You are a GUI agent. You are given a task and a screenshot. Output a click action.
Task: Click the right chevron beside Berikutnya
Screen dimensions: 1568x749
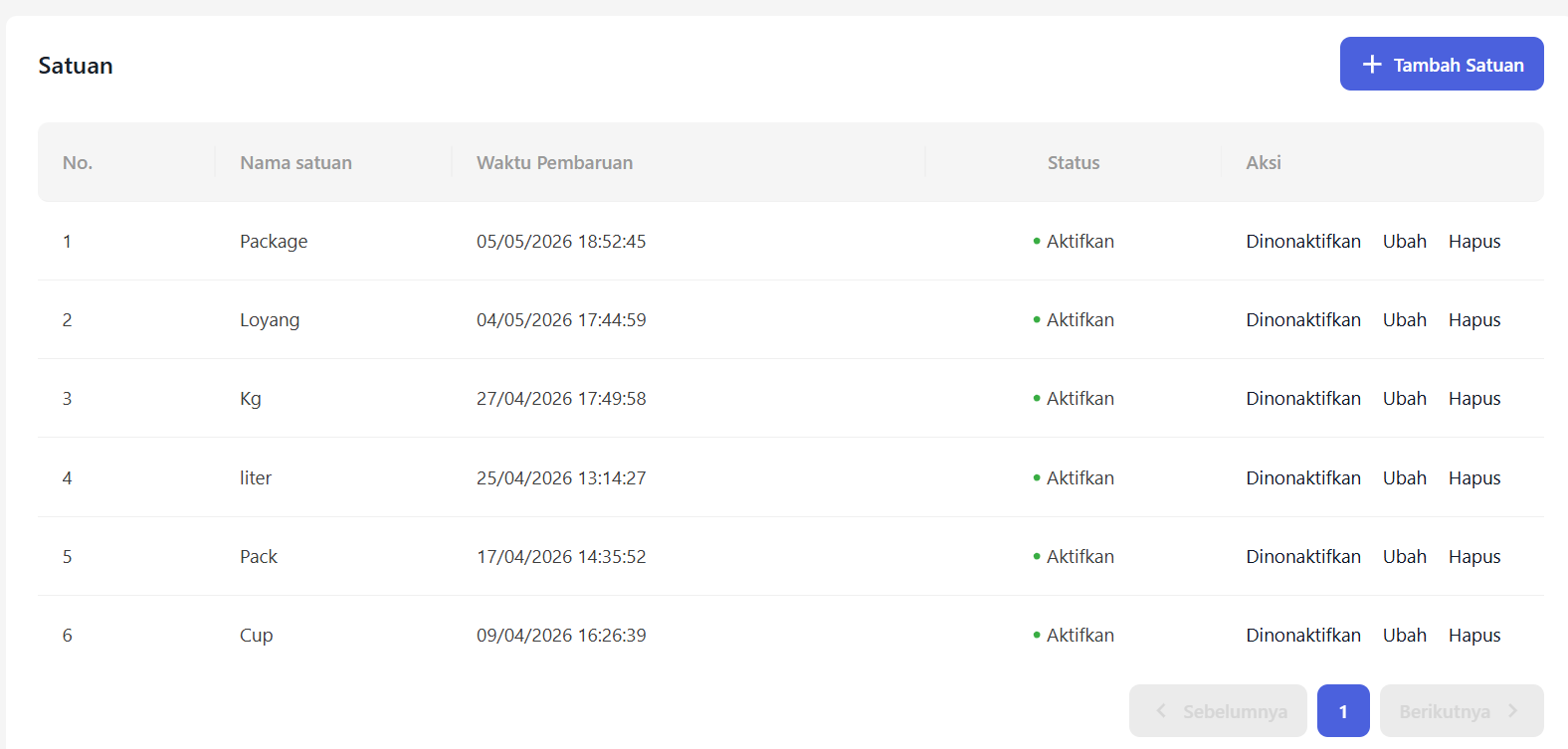1512,710
